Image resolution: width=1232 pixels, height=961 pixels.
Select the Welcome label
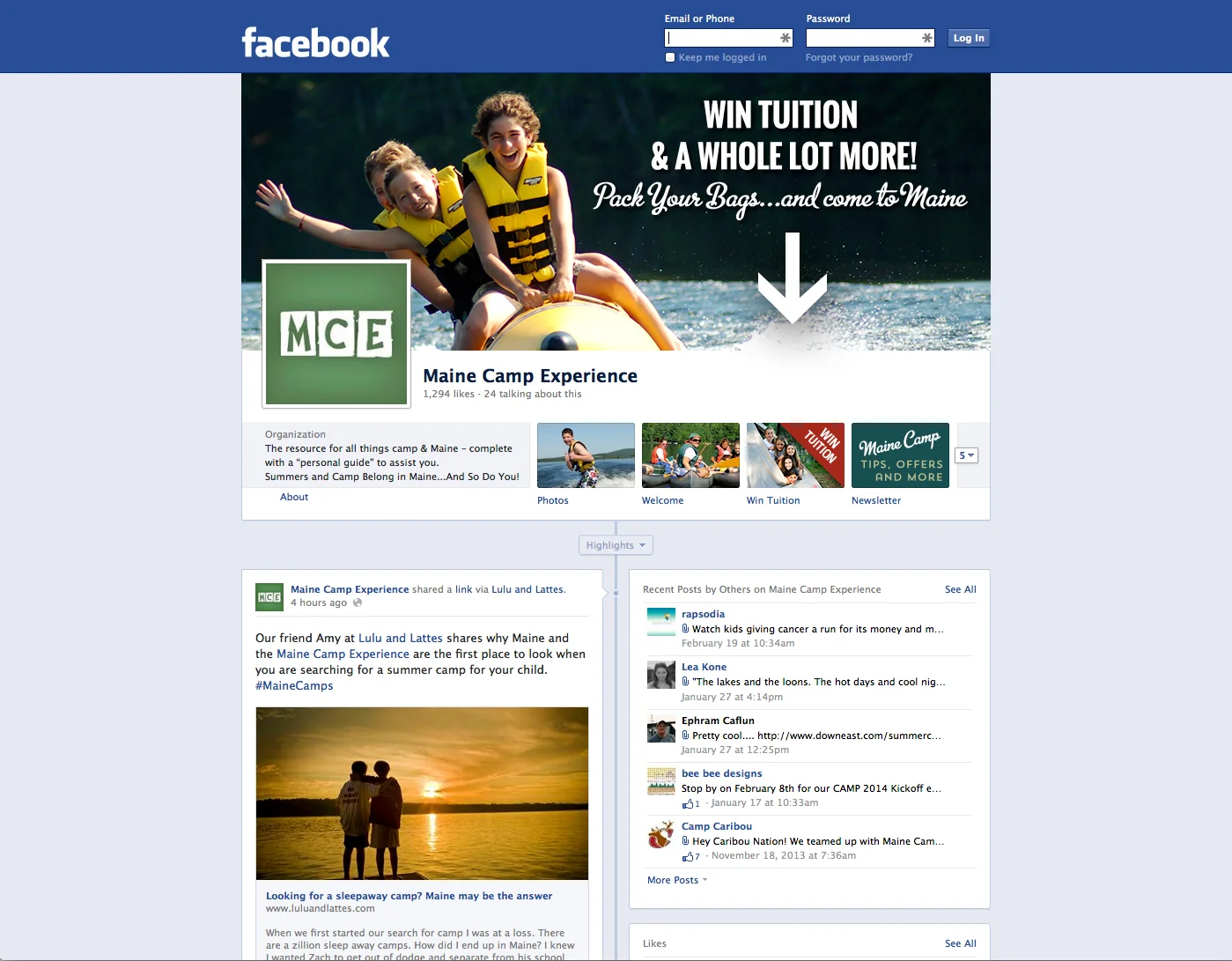(662, 500)
